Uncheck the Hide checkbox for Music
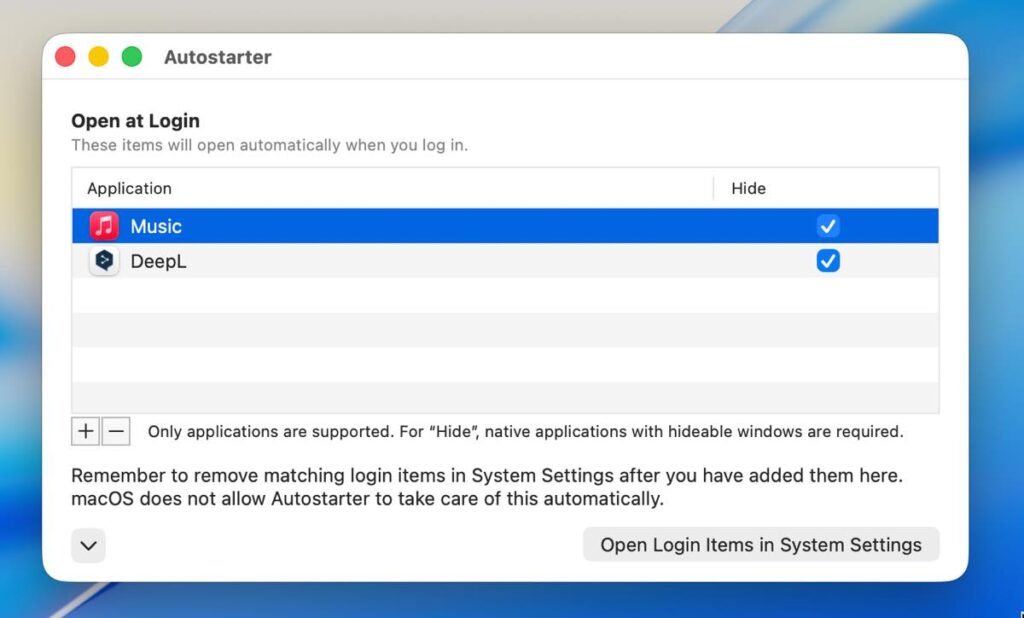 click(827, 226)
